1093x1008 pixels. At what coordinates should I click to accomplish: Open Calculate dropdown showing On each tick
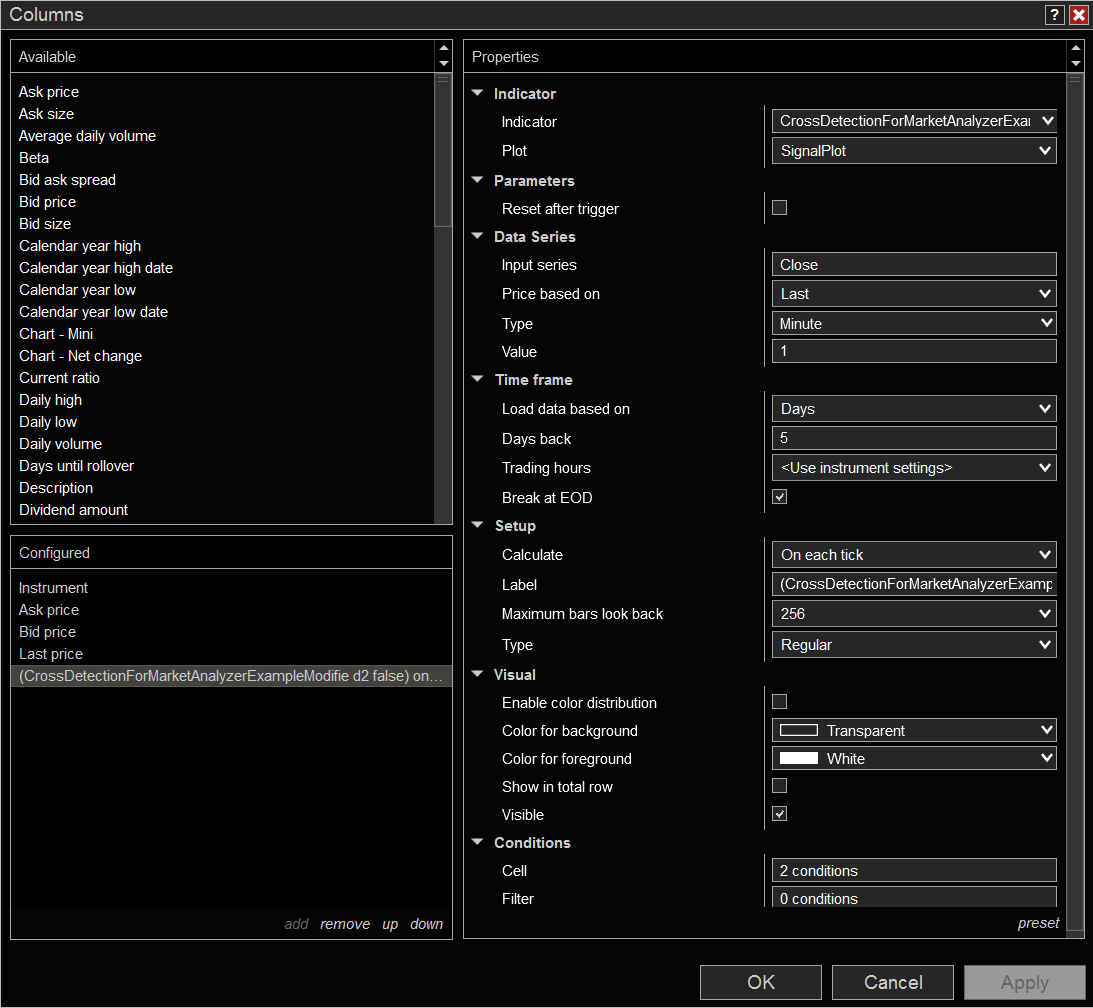pos(914,555)
